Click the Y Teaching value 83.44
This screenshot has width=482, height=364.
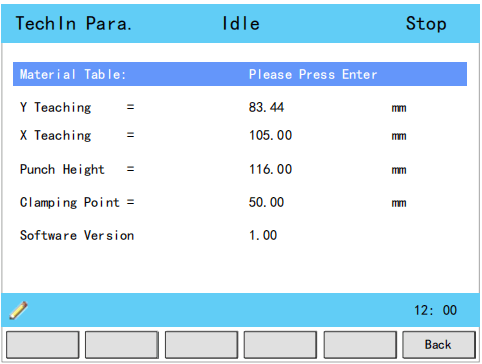coord(266,107)
